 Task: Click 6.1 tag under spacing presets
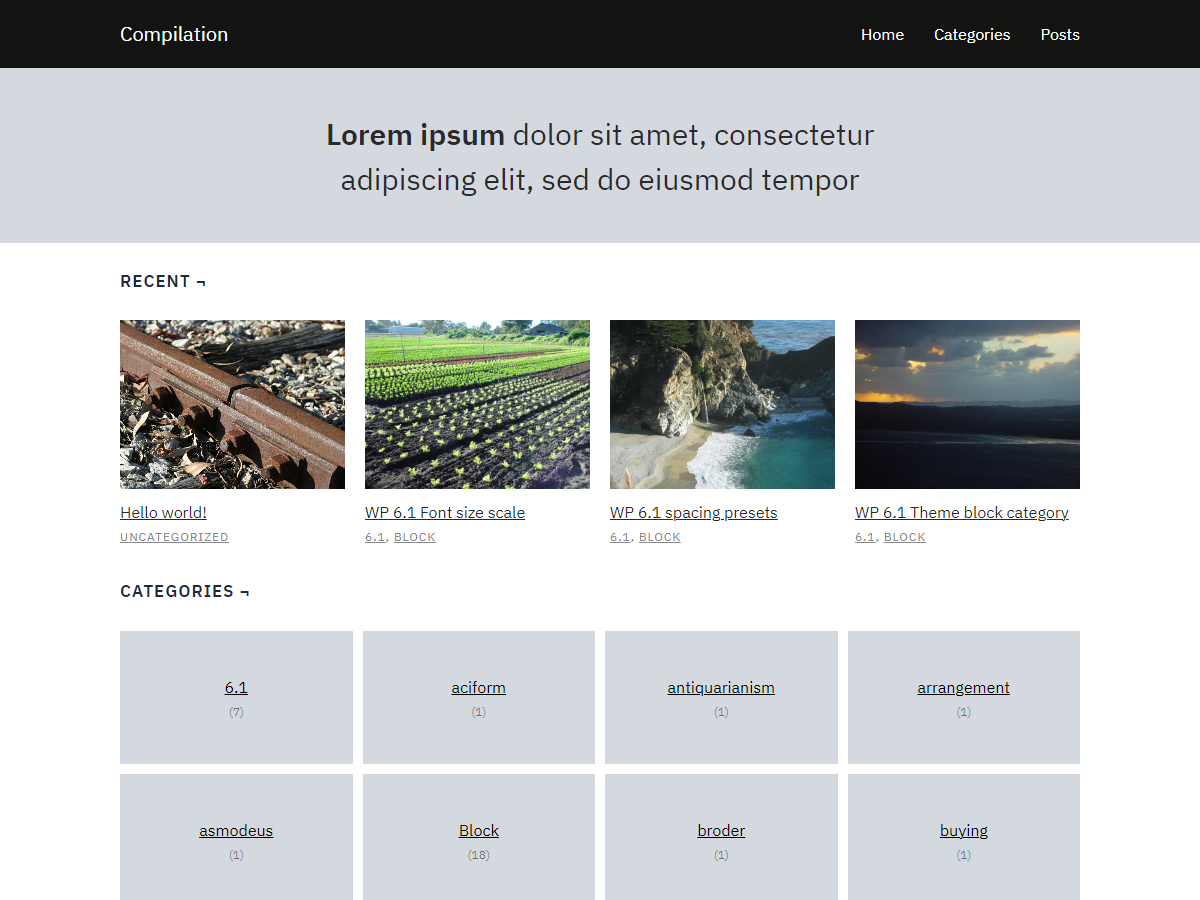pos(620,537)
